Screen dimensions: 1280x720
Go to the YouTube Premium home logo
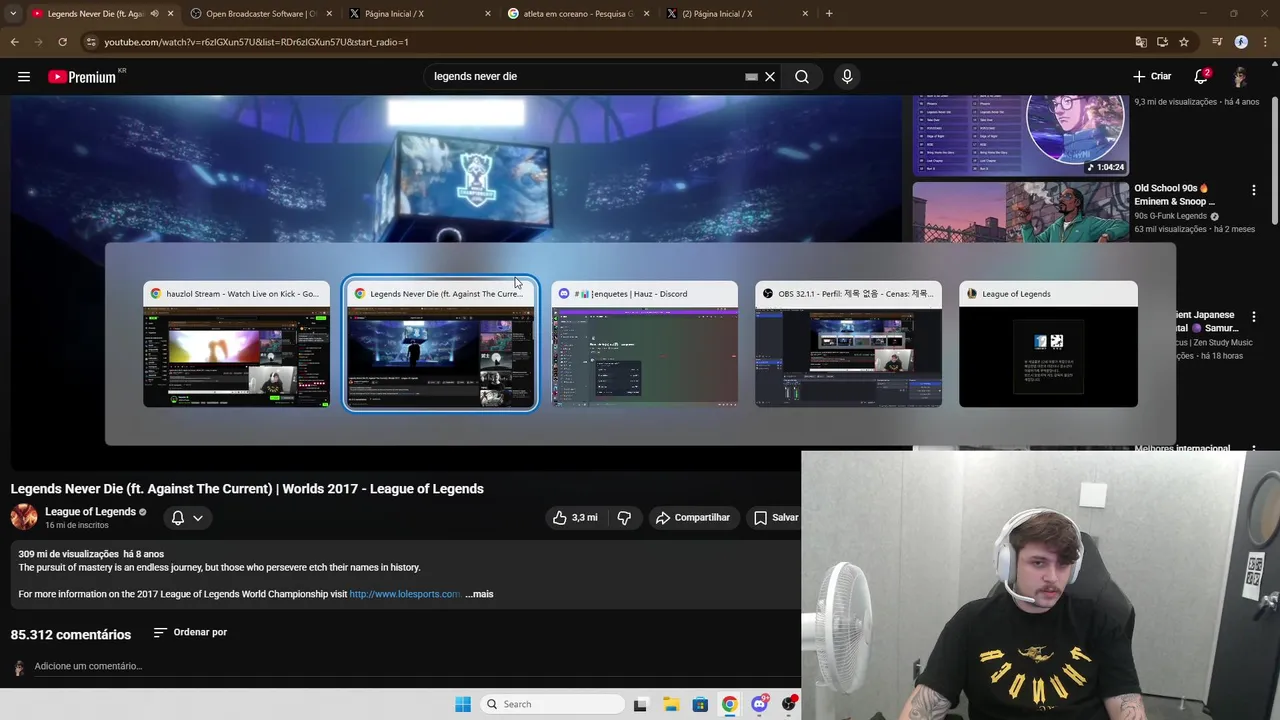pyautogui.click(x=82, y=76)
